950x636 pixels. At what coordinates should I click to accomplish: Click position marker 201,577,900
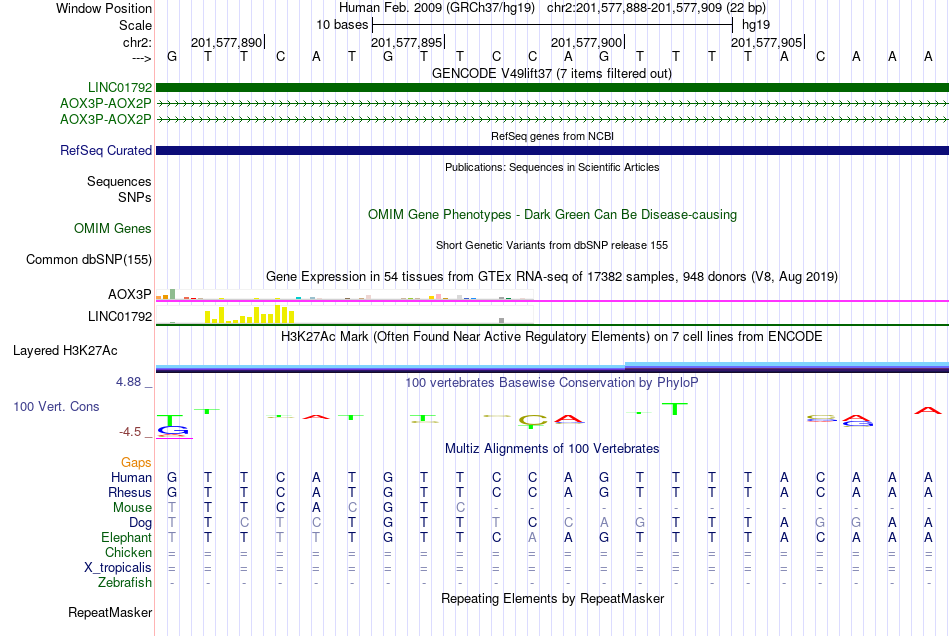586,42
